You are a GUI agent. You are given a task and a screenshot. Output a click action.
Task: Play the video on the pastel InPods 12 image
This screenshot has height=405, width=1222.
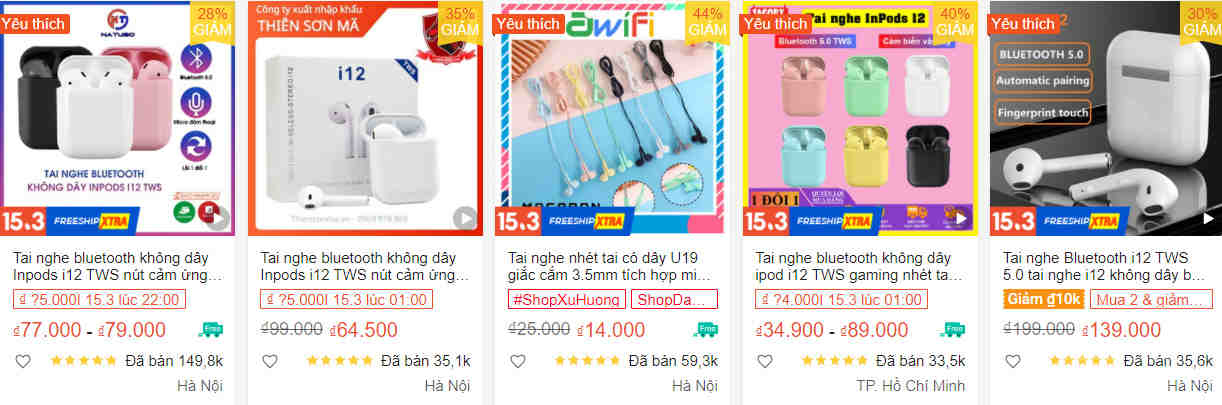[959, 217]
